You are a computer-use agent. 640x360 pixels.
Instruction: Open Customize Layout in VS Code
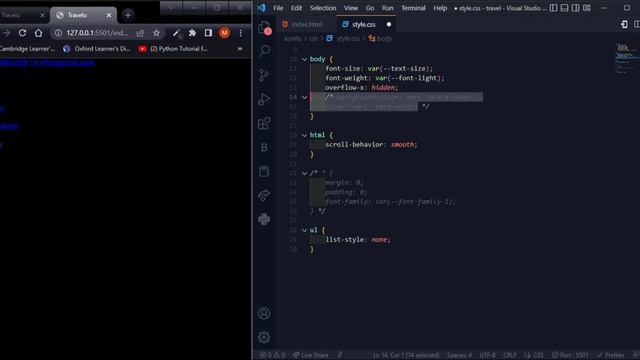click(x=587, y=8)
